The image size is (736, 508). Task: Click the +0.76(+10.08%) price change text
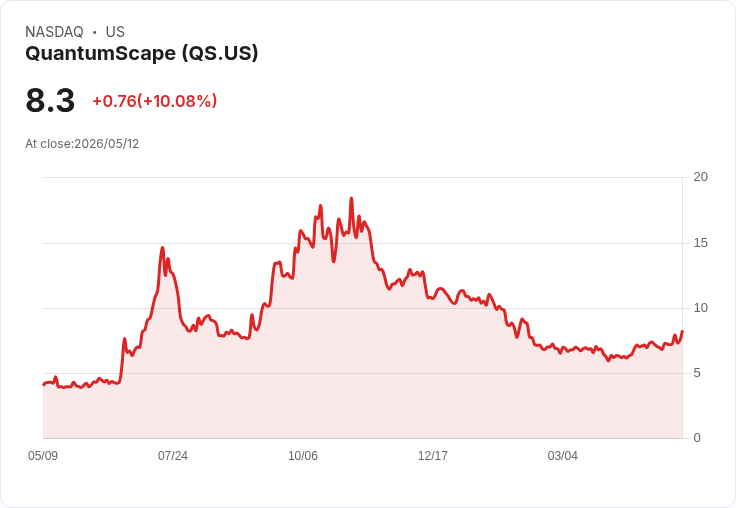click(x=154, y=101)
